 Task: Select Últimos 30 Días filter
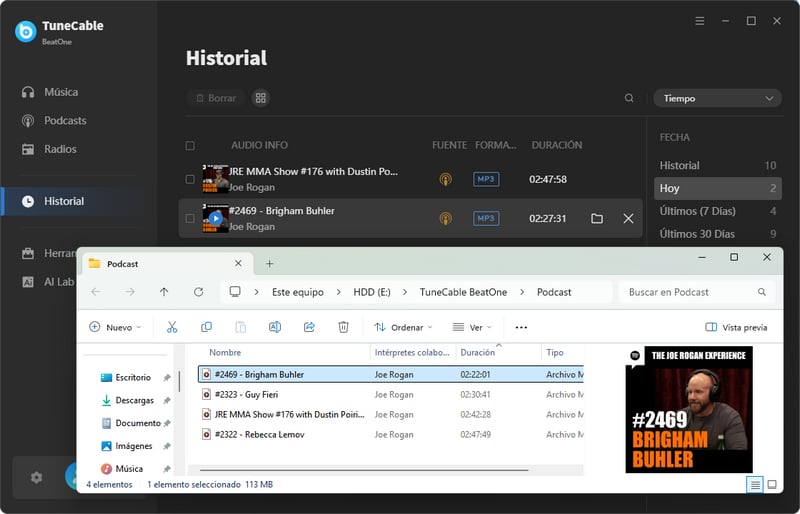tap(718, 234)
